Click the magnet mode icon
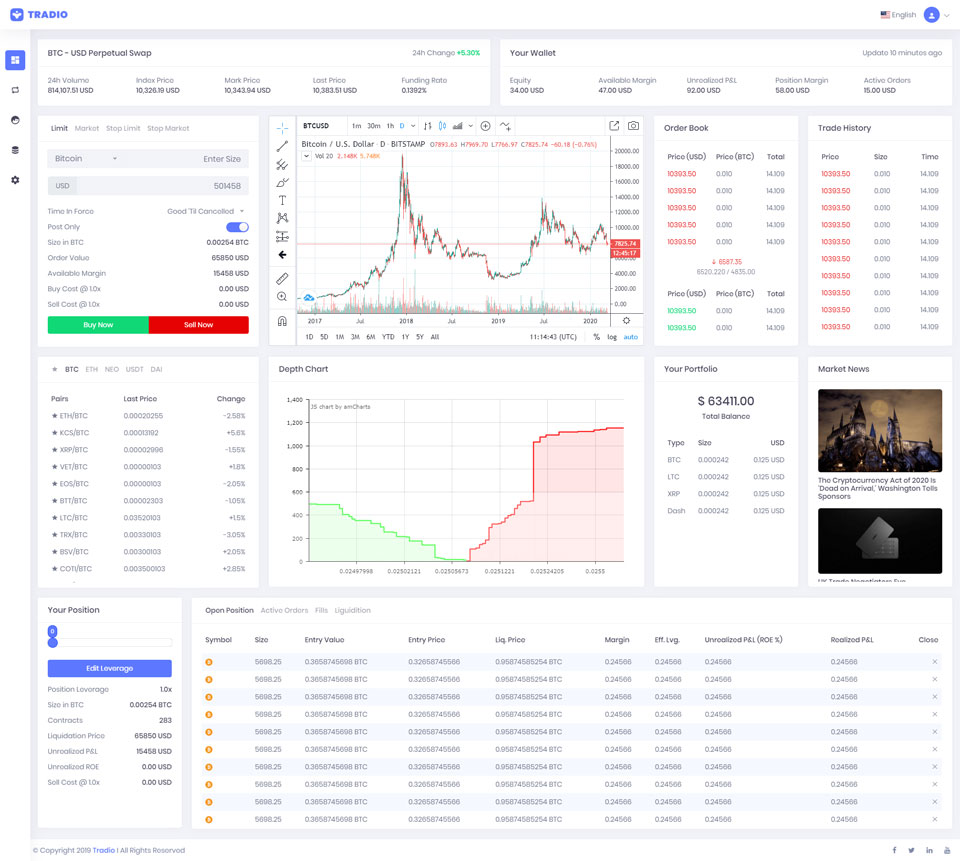The image size is (960, 861). (x=282, y=321)
